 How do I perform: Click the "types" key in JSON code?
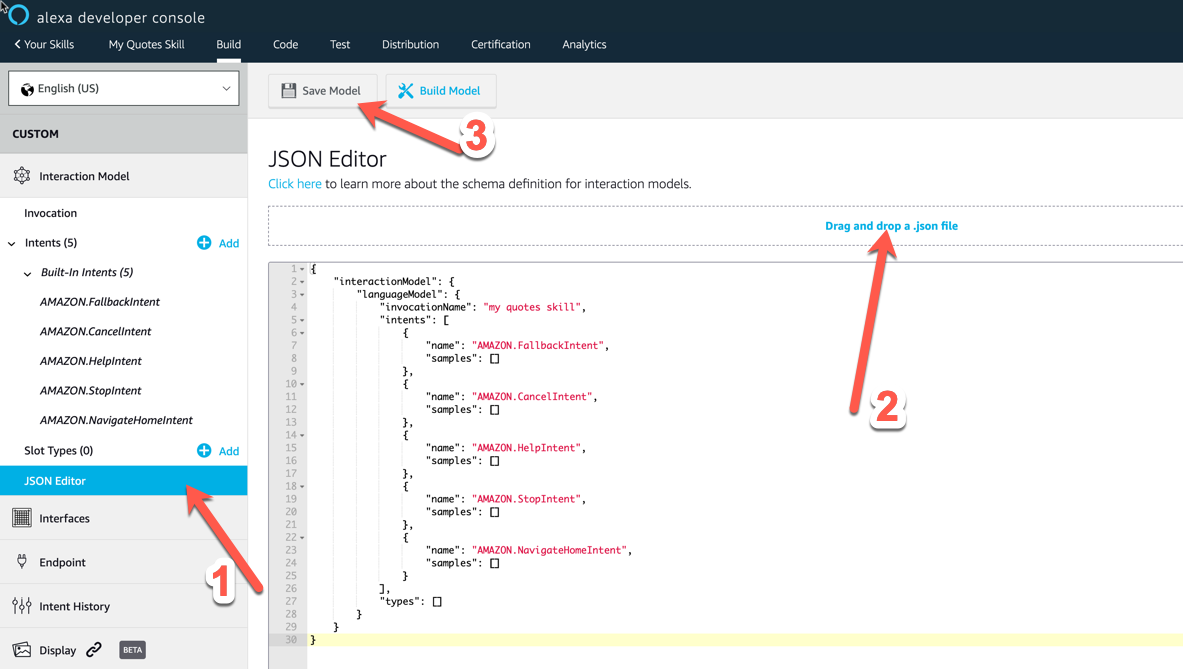pyautogui.click(x=400, y=601)
